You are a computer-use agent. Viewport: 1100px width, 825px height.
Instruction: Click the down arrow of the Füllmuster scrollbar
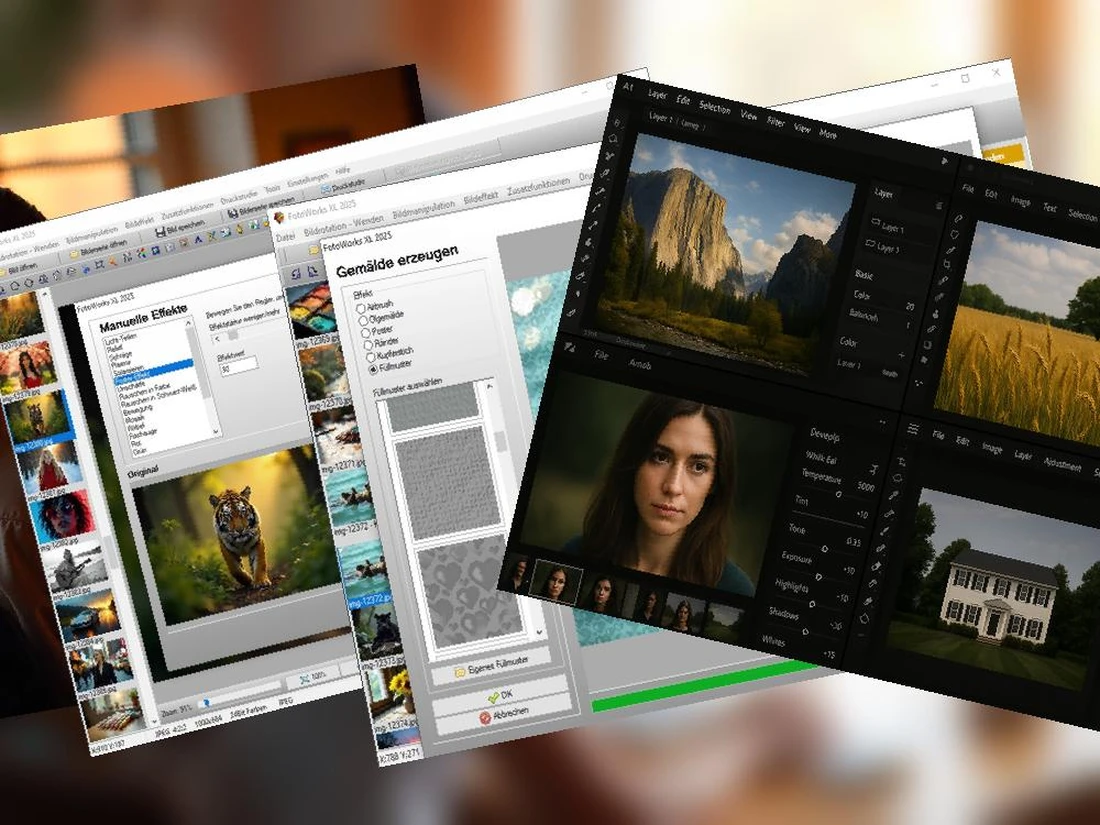539,632
